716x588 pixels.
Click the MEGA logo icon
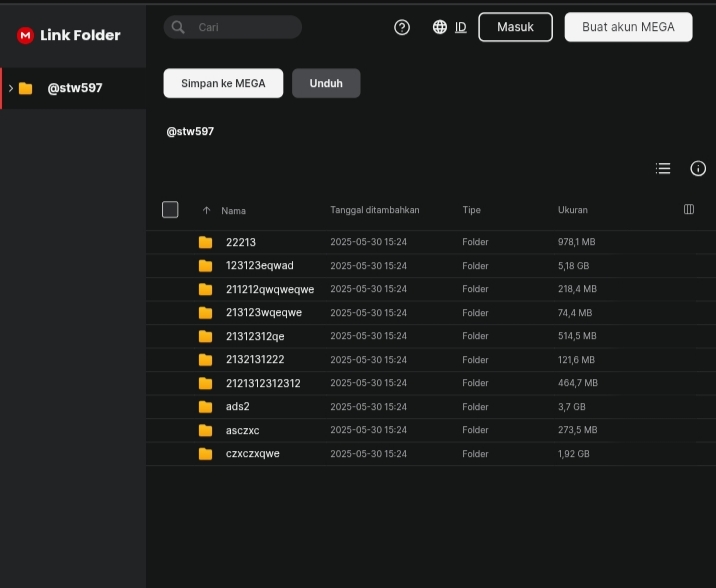click(x=26, y=35)
